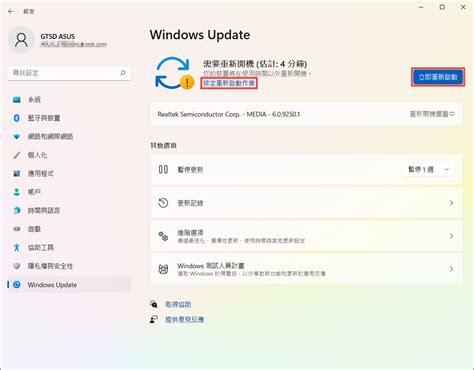Screen dimensions: 474x370
Task: Select 藍牙與裝置 in the sidebar
Action: [x=69, y=118]
